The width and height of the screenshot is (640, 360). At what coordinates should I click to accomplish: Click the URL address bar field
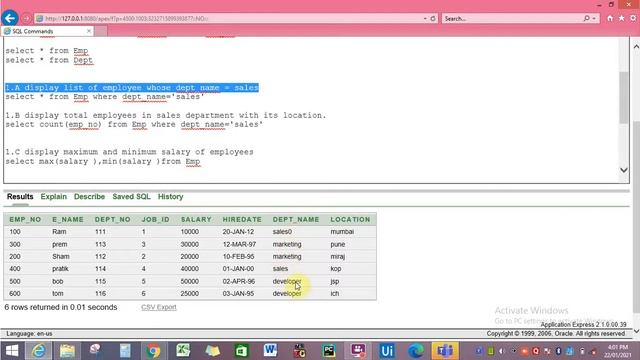coord(229,18)
